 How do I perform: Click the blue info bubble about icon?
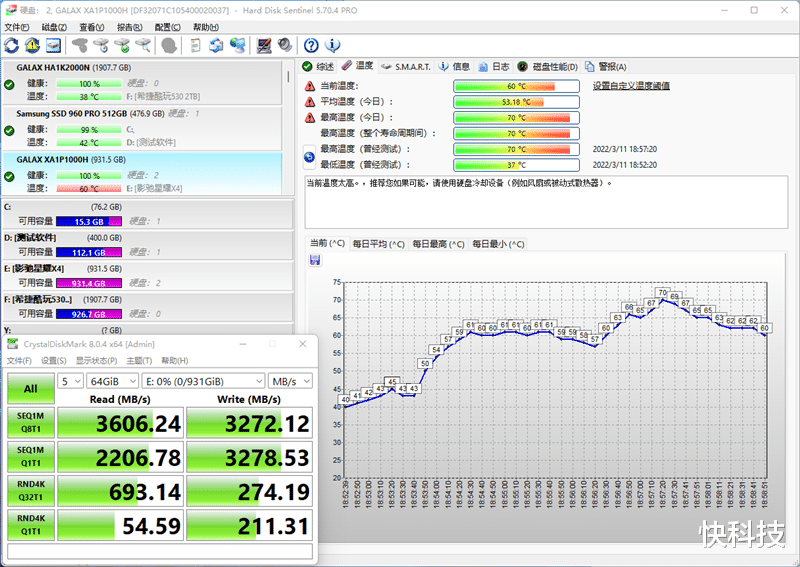pyautogui.click(x=333, y=45)
